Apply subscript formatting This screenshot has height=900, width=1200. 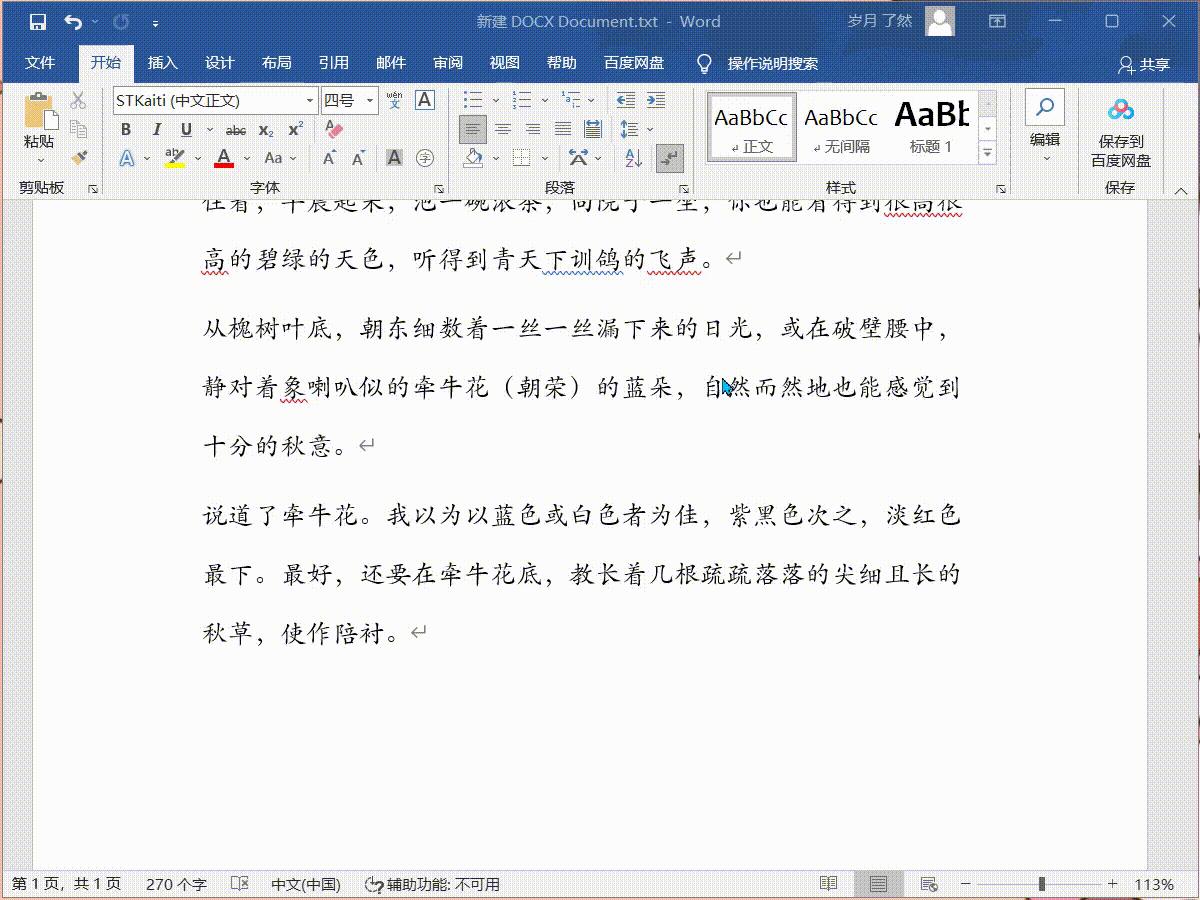(264, 129)
